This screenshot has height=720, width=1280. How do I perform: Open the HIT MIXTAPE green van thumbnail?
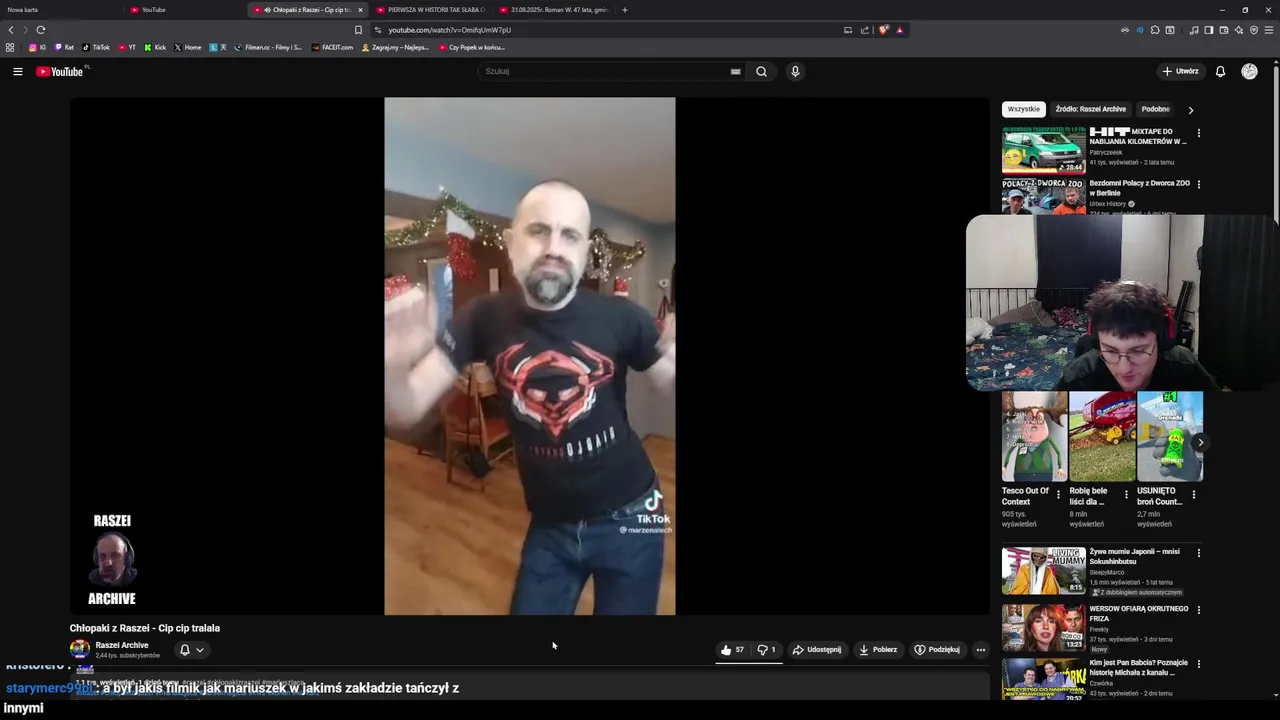point(1043,150)
